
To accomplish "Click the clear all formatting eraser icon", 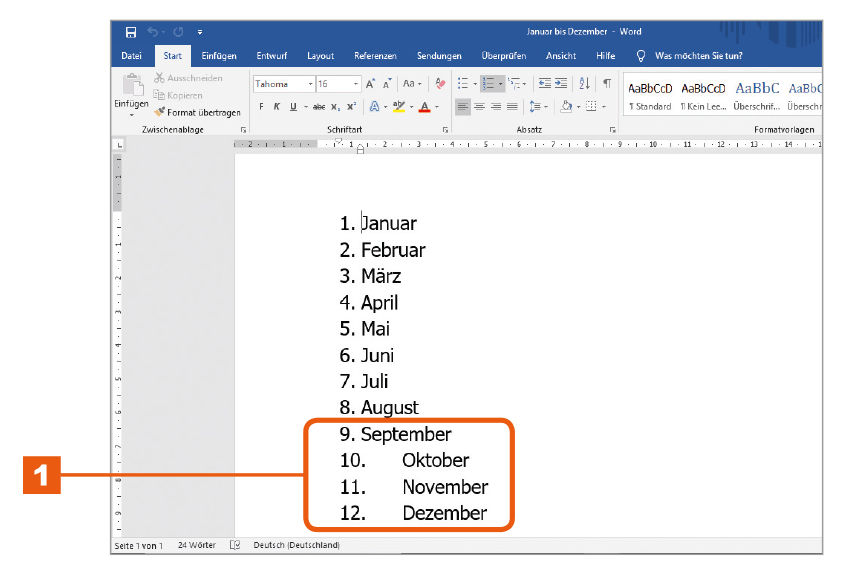I will point(440,83).
